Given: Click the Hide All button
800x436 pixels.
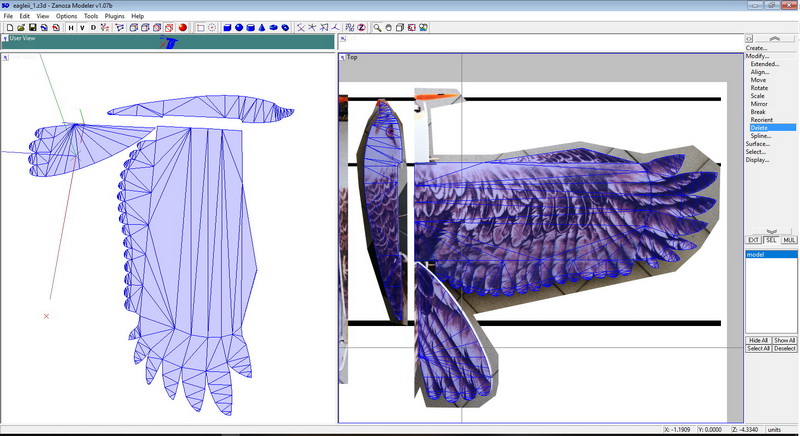Looking at the screenshot, I should (759, 340).
